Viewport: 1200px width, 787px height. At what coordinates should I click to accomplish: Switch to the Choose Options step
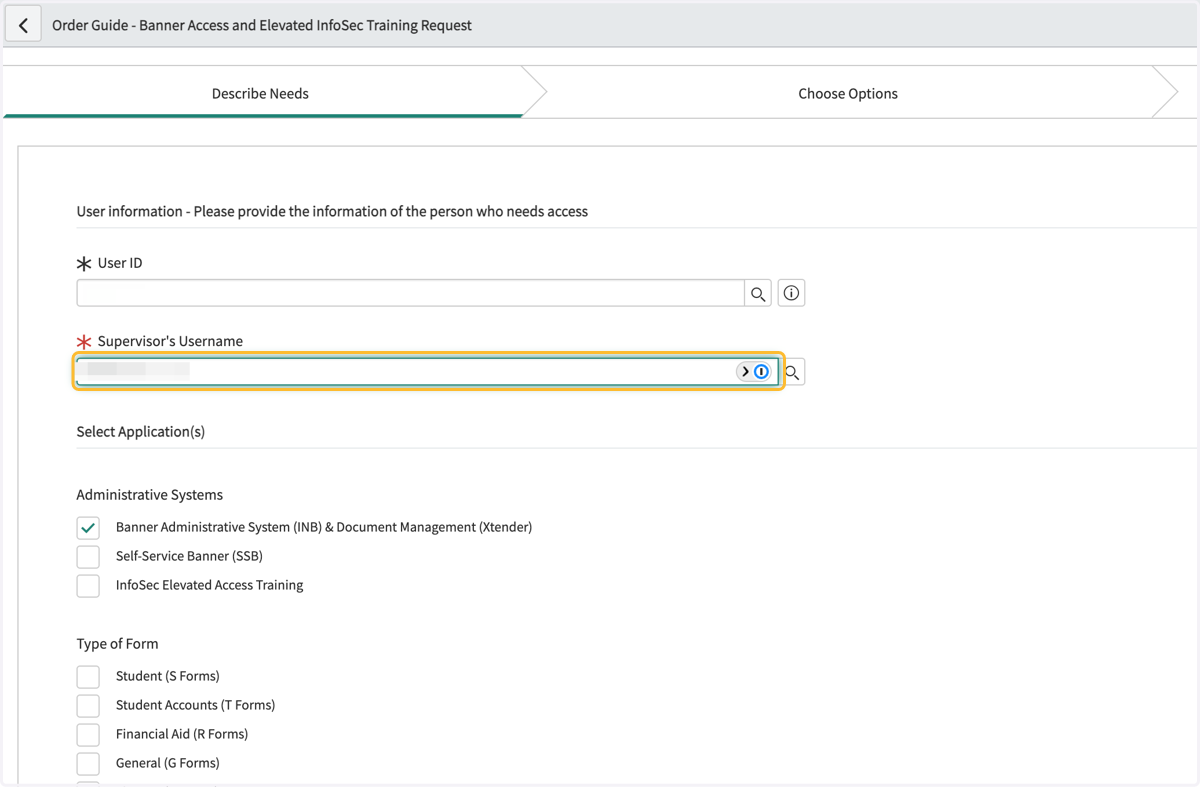pyautogui.click(x=848, y=93)
